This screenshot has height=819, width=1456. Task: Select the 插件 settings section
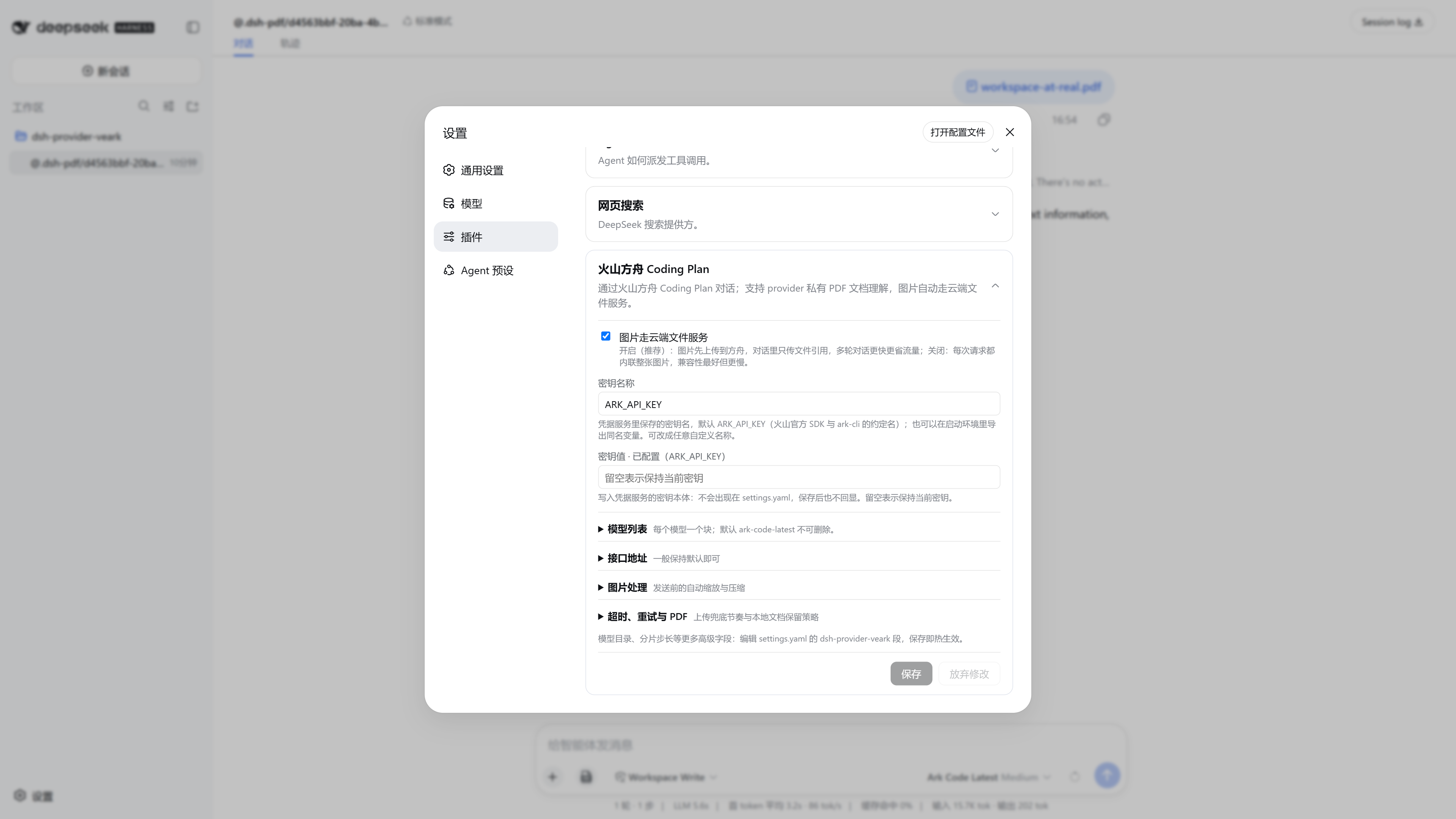[496, 237]
